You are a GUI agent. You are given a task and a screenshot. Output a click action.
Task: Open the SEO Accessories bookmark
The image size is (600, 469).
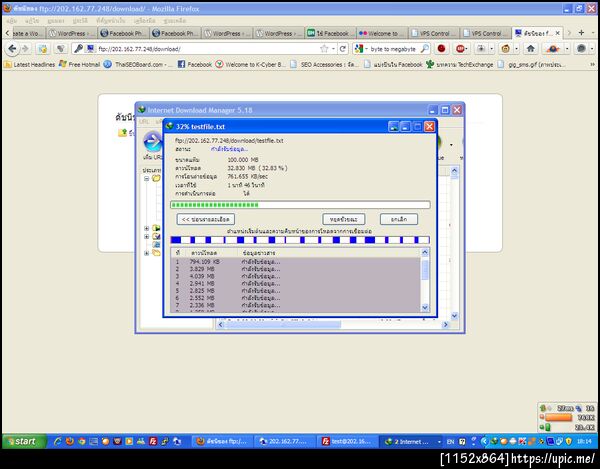tap(324, 65)
